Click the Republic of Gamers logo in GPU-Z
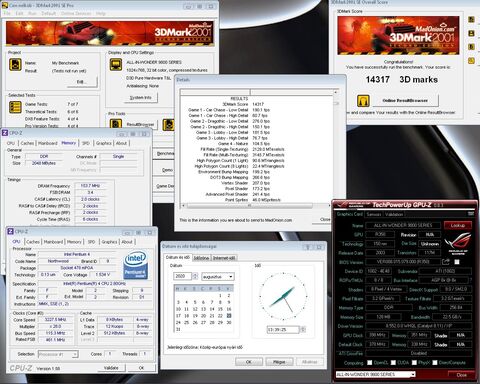 point(458,243)
